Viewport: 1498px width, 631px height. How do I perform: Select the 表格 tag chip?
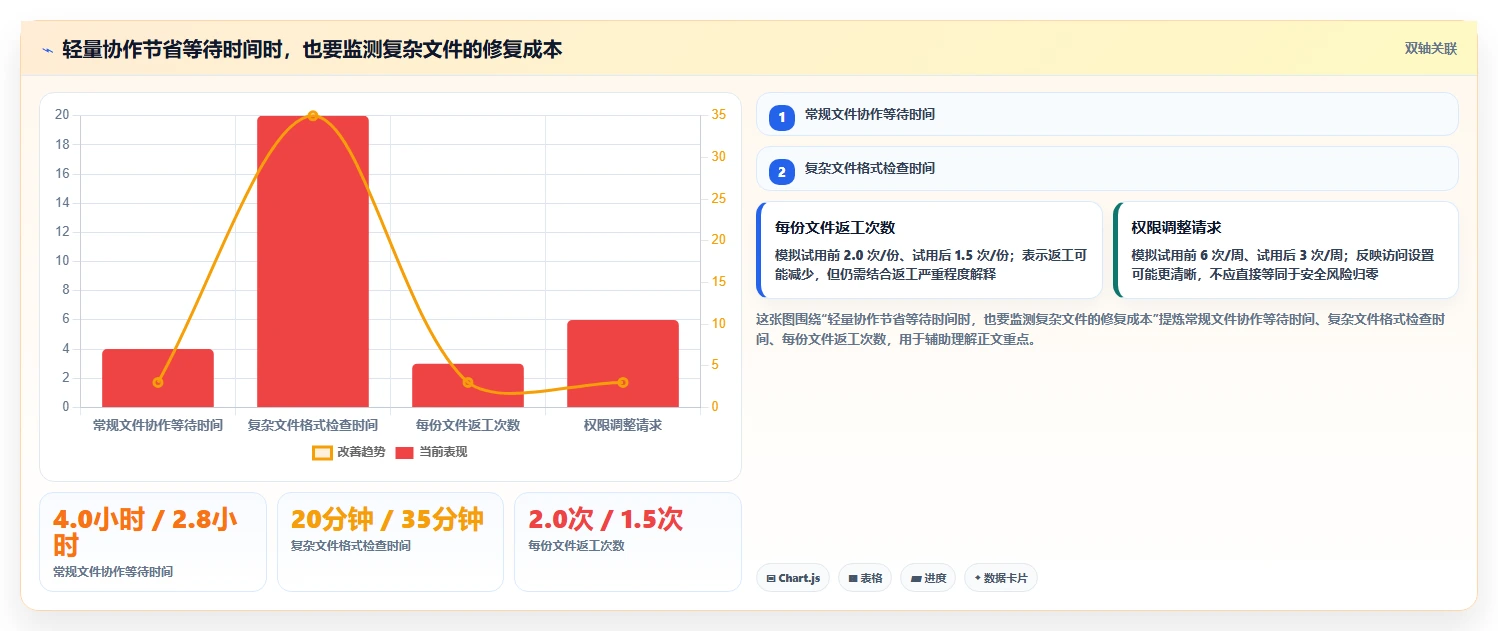tap(865, 578)
